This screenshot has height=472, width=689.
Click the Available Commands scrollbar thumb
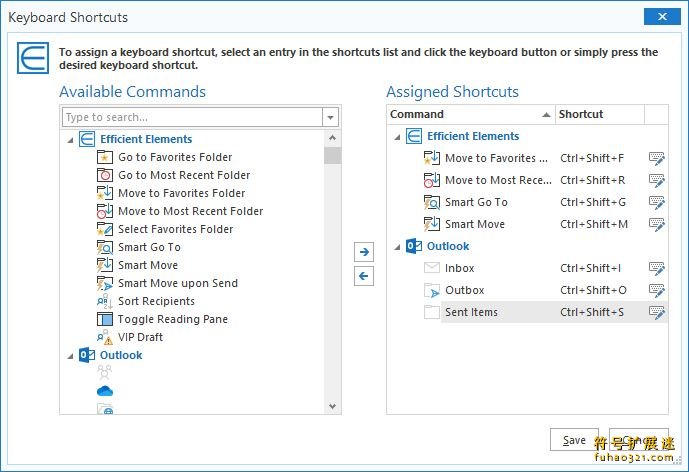(333, 156)
